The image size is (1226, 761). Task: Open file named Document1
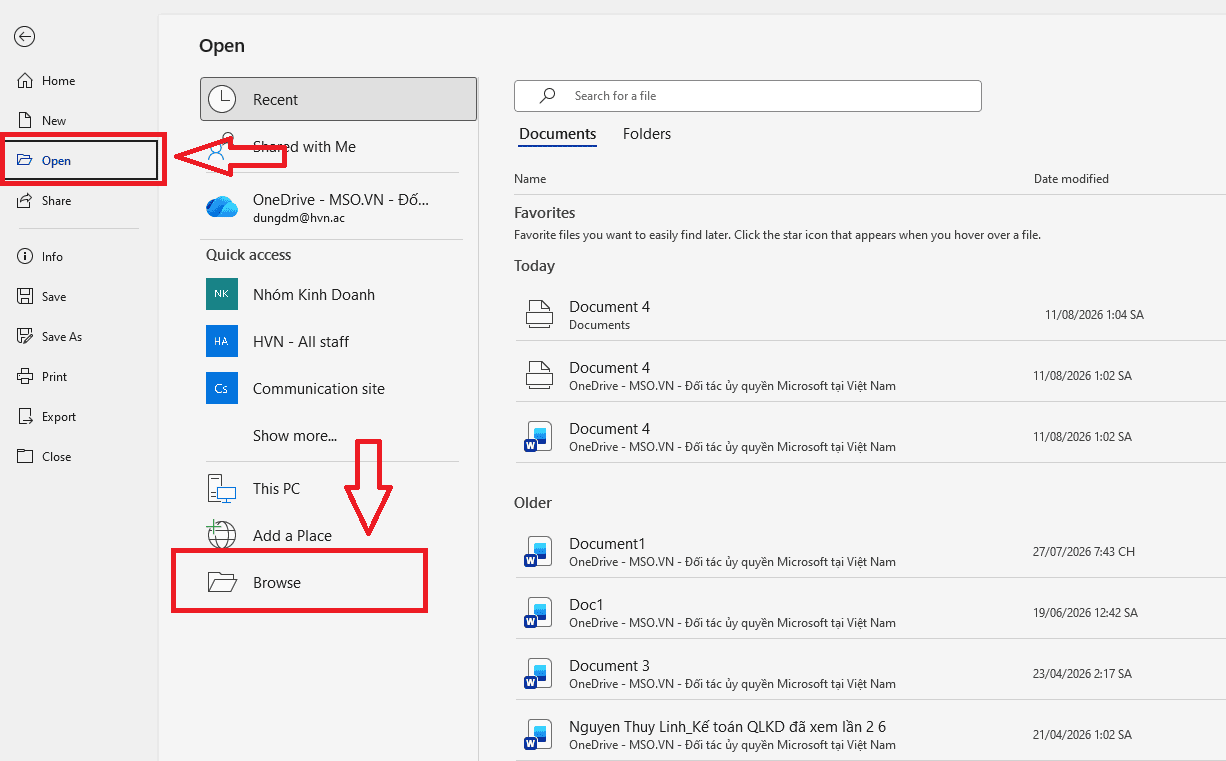[x=870, y=551]
